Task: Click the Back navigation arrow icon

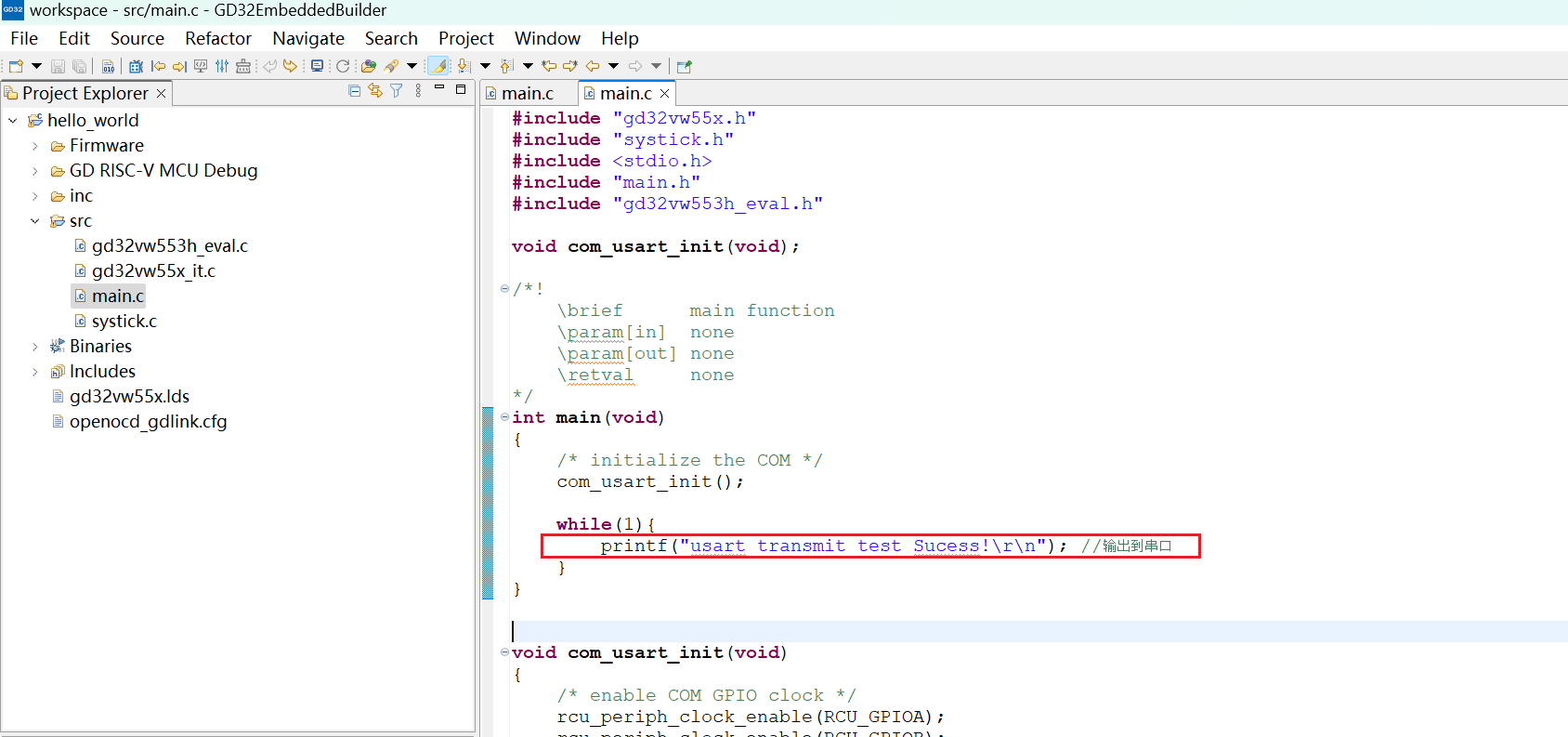Action: coord(592,66)
